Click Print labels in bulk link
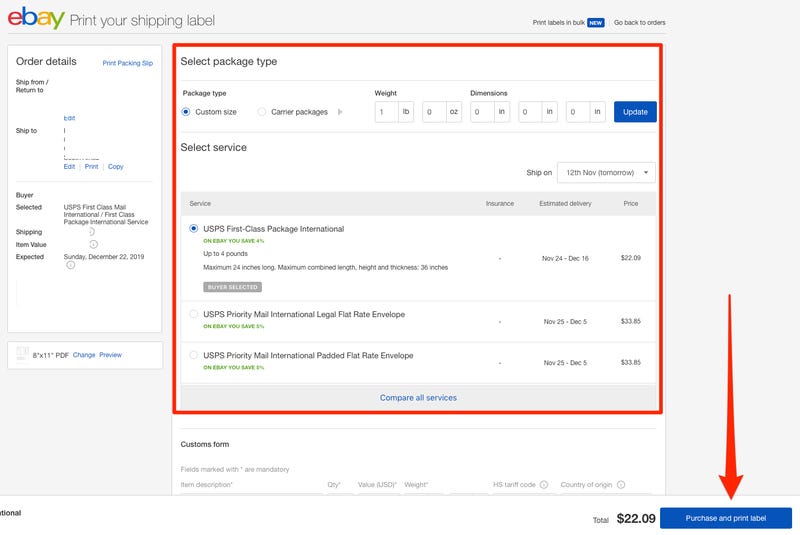 pos(559,22)
